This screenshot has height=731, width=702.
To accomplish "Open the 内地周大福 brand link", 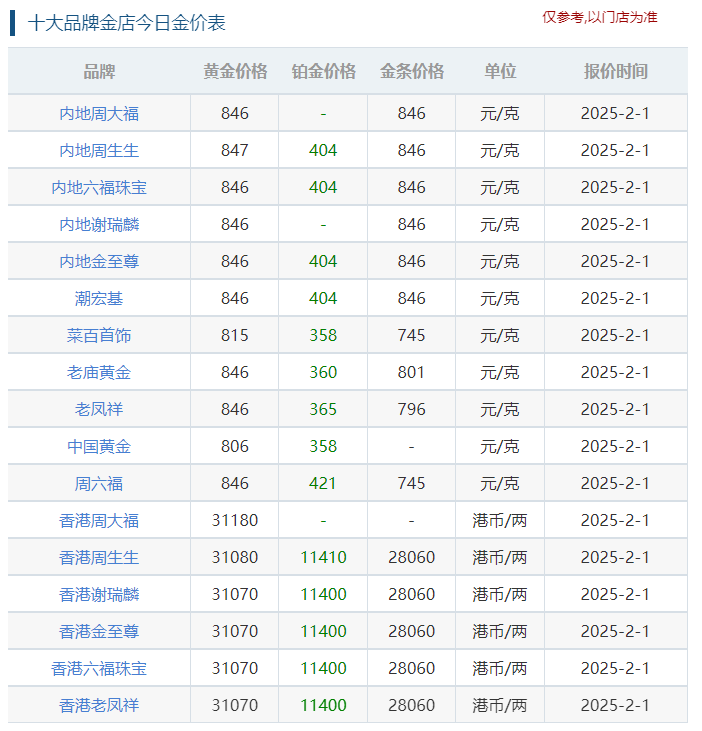I will pyautogui.click(x=99, y=113).
